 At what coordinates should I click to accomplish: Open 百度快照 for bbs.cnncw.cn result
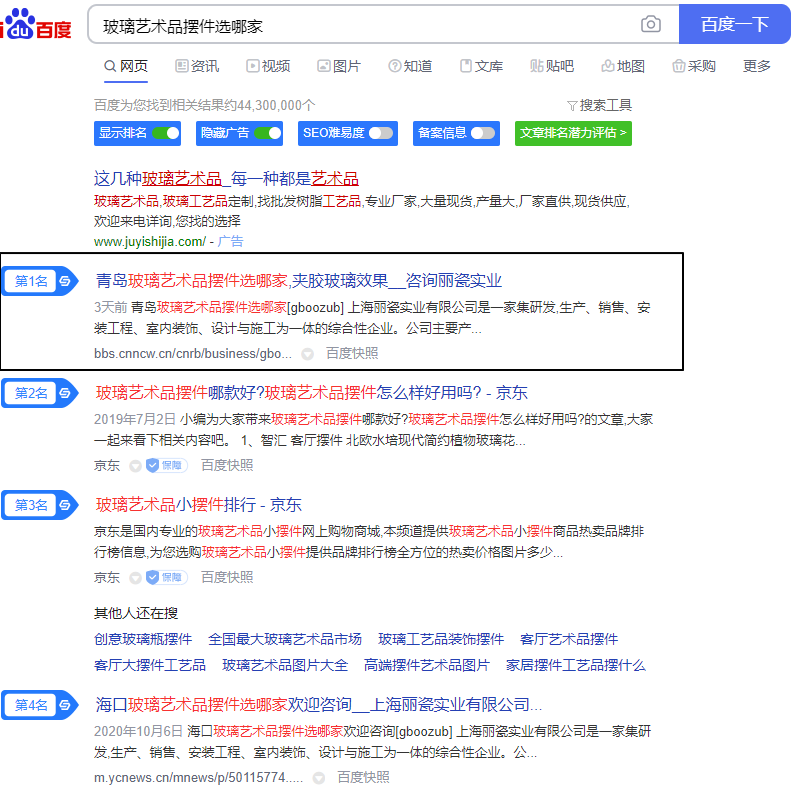(x=352, y=354)
